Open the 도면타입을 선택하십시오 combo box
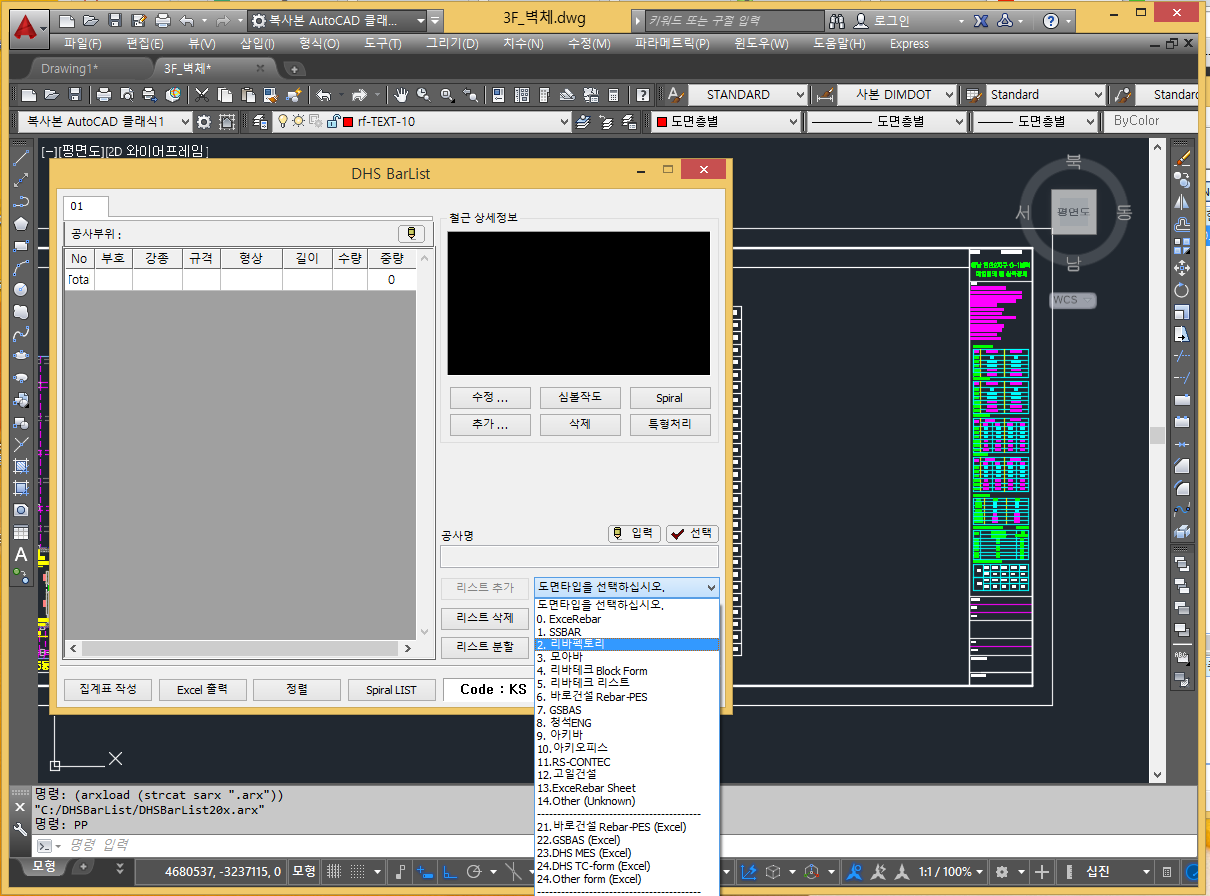The width and height of the screenshot is (1210, 896). 626,587
